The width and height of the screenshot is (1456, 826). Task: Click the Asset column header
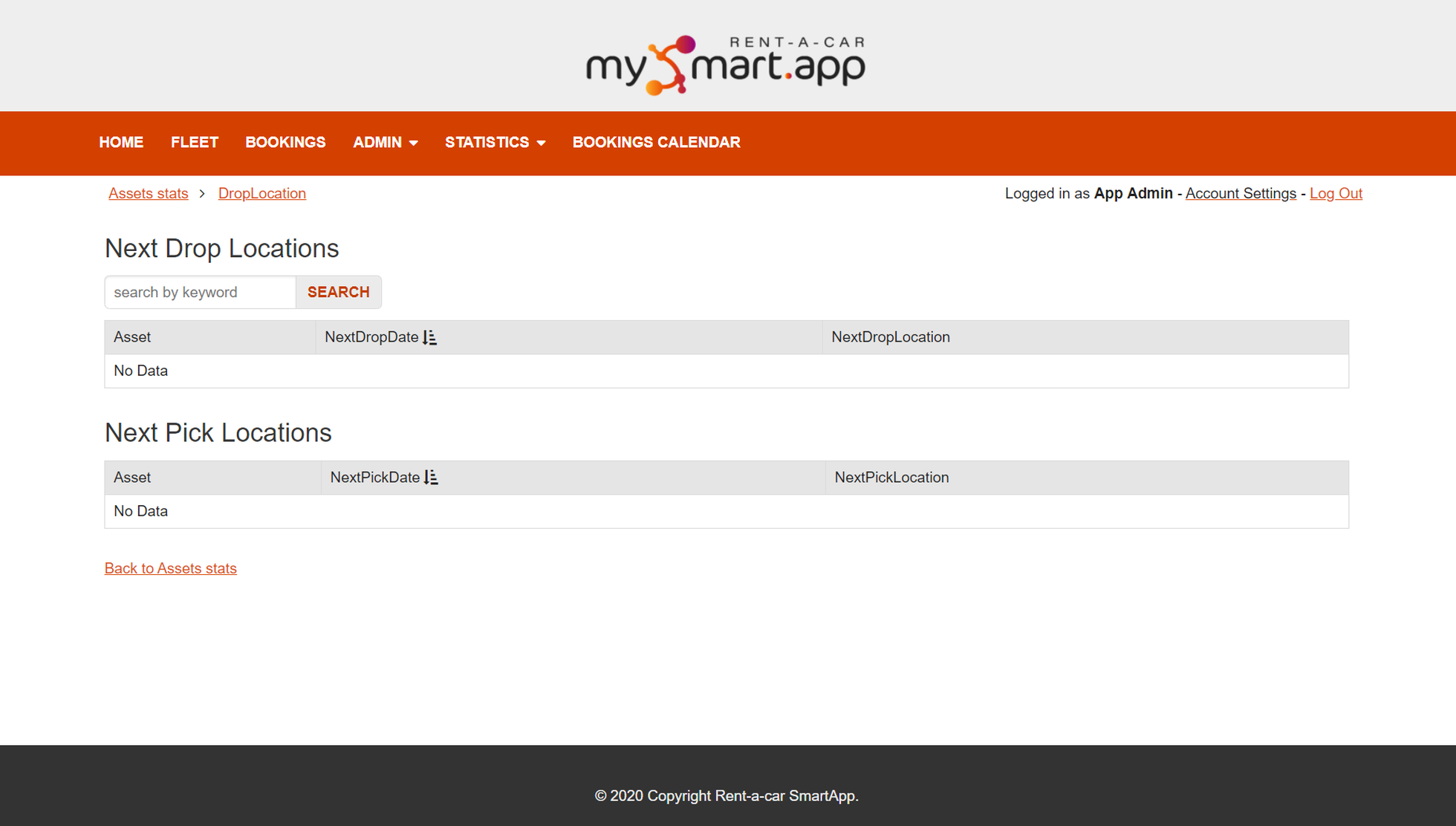[x=132, y=337]
